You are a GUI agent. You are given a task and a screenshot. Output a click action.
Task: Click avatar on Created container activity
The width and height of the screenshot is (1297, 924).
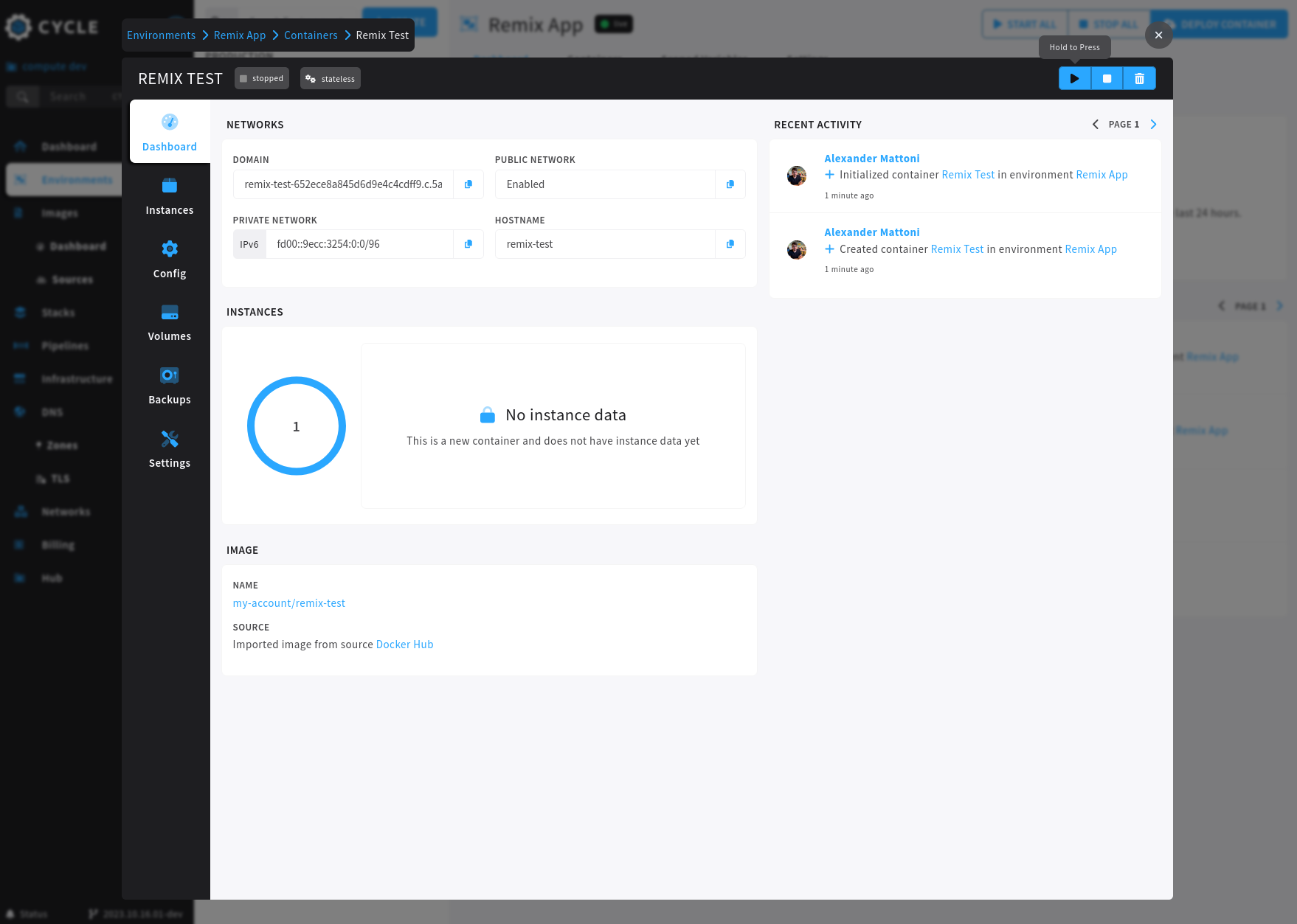[x=797, y=250]
